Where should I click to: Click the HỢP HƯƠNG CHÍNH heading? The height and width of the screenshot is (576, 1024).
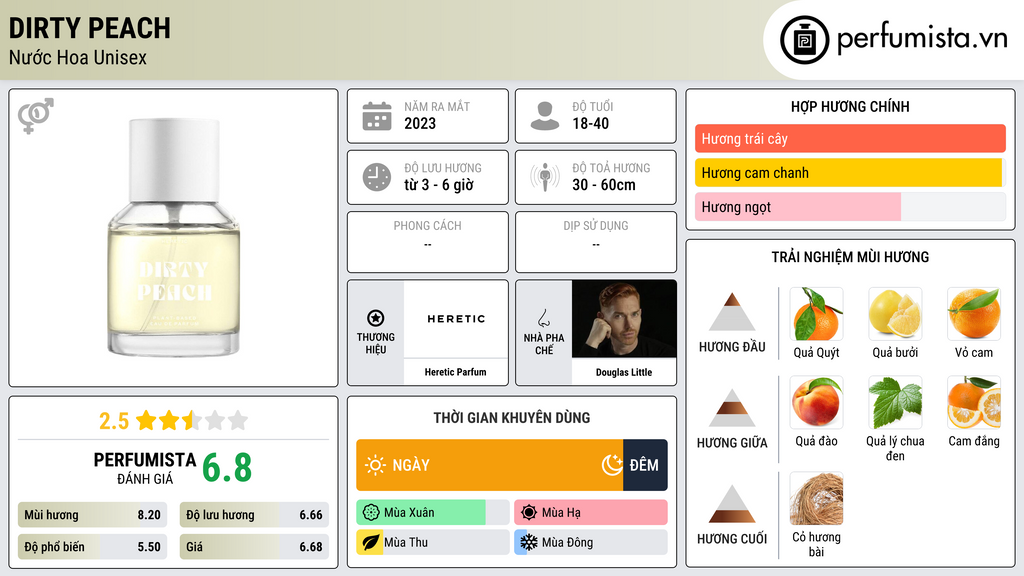850,106
